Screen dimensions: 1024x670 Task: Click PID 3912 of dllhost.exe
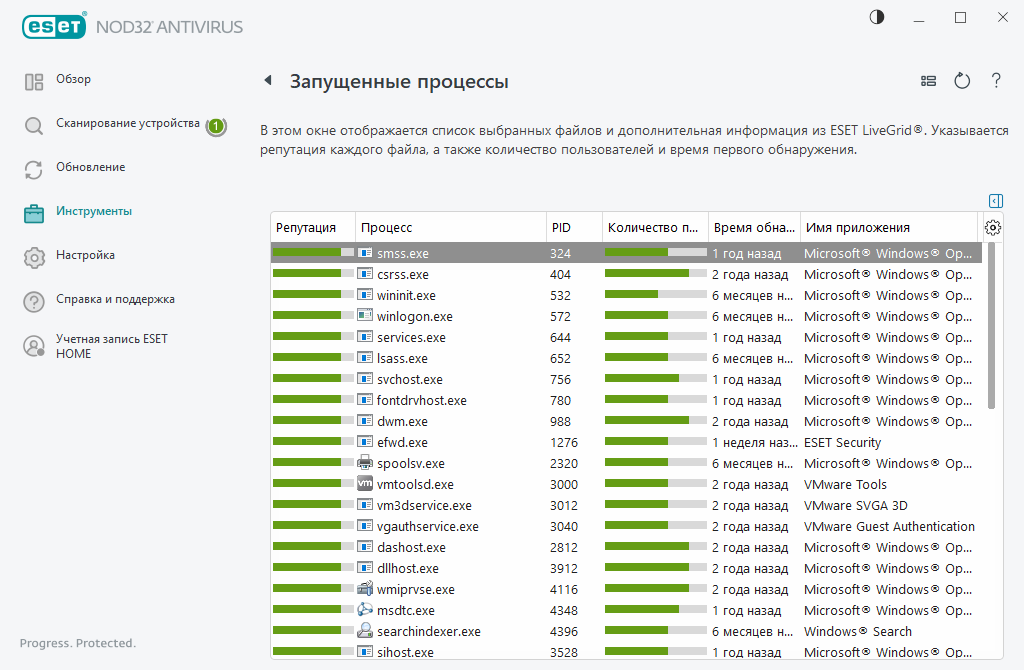click(x=564, y=568)
